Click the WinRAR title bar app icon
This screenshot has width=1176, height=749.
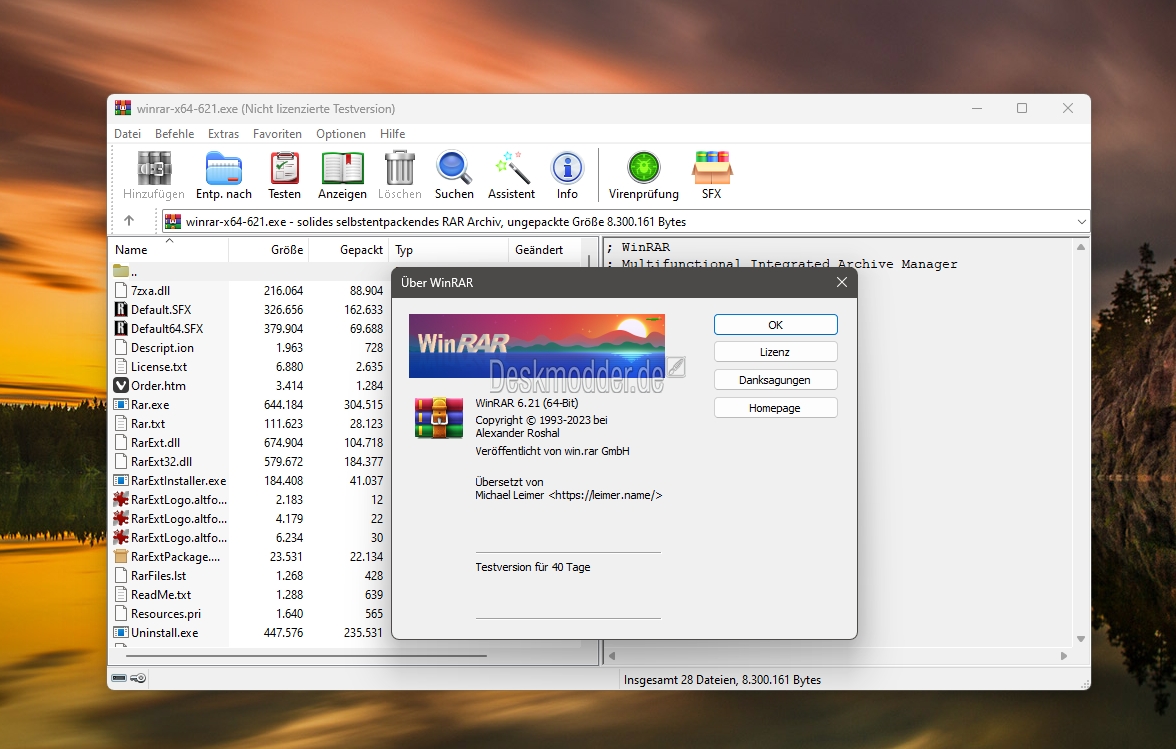coord(122,108)
